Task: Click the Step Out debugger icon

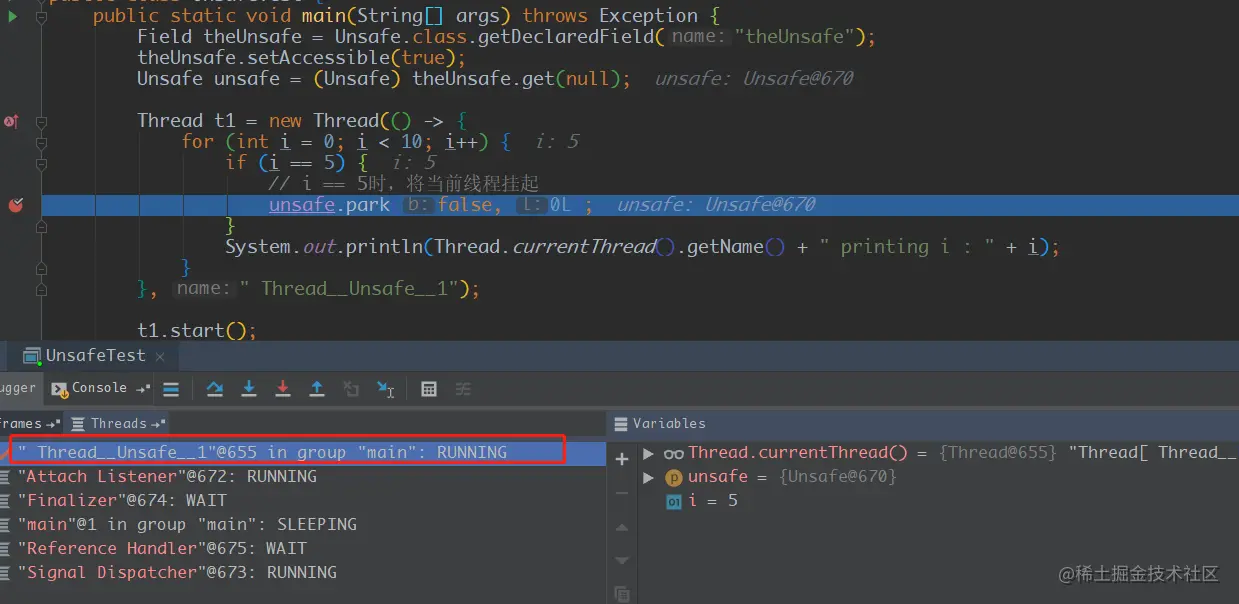Action: pyautogui.click(x=317, y=389)
